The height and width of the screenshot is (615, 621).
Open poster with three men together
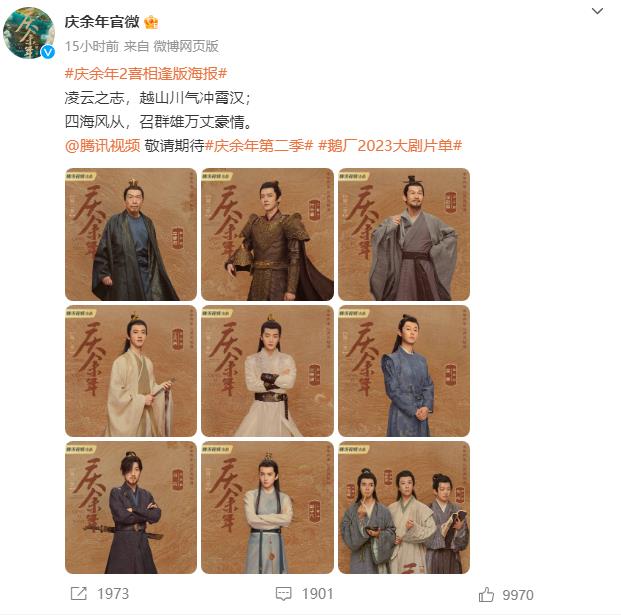click(x=404, y=508)
